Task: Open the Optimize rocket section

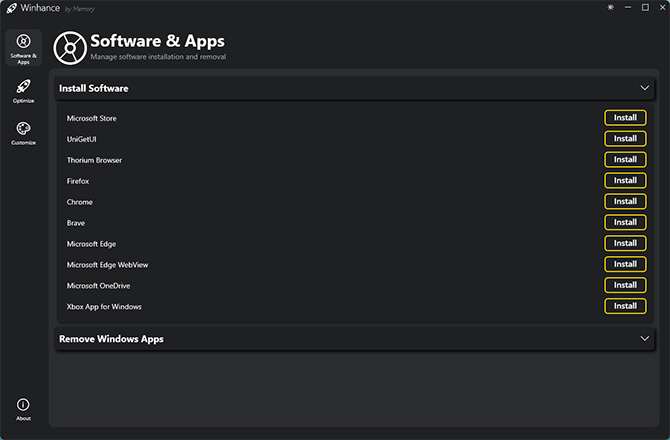Action: click(x=24, y=91)
